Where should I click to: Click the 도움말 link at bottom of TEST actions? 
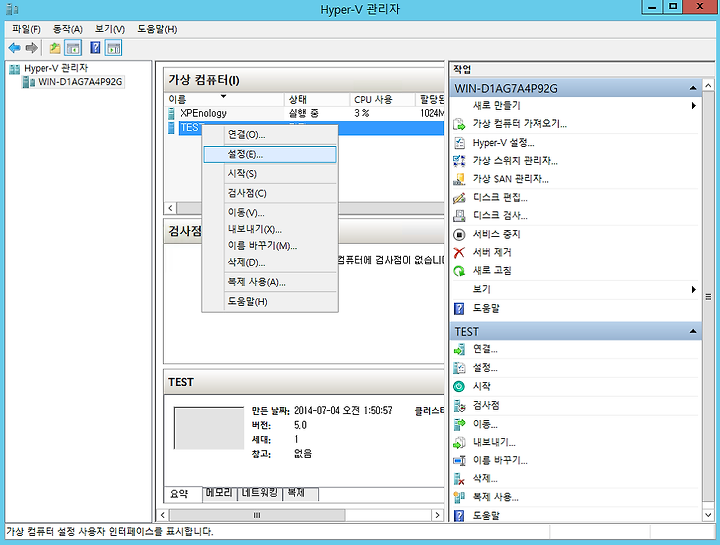486,516
